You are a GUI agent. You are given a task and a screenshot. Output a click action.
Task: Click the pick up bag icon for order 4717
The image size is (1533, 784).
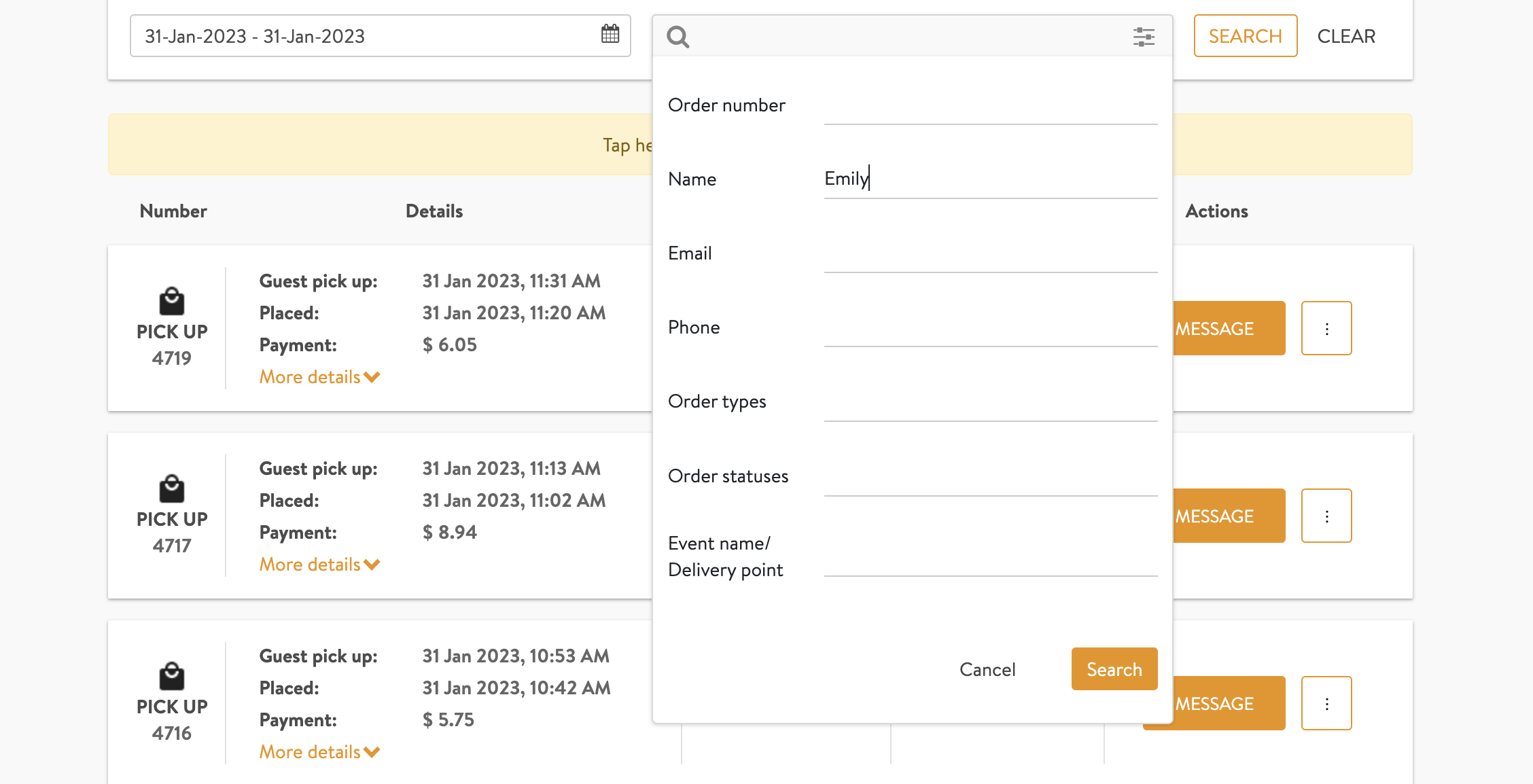(172, 489)
